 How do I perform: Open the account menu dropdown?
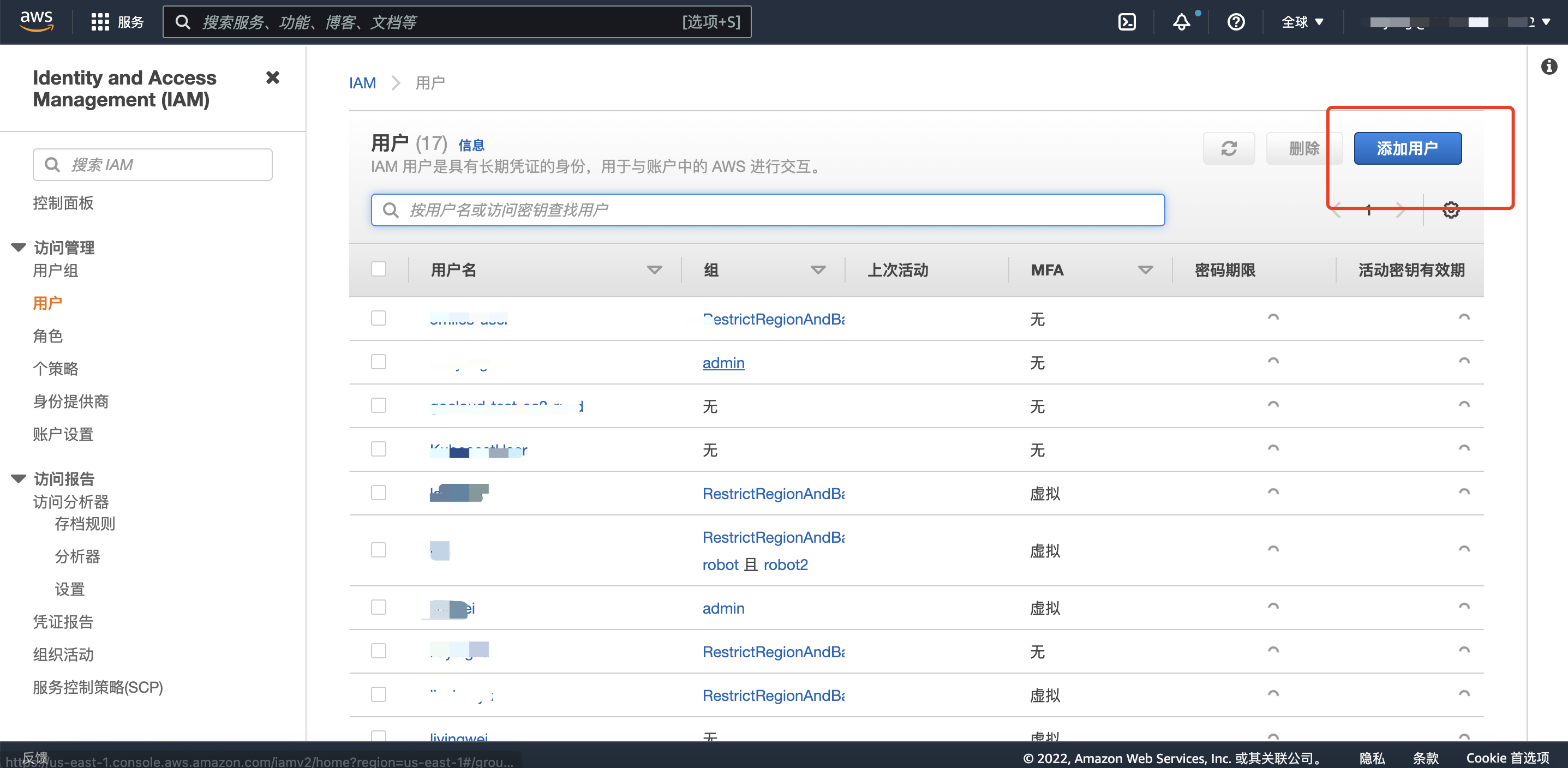[1459, 22]
